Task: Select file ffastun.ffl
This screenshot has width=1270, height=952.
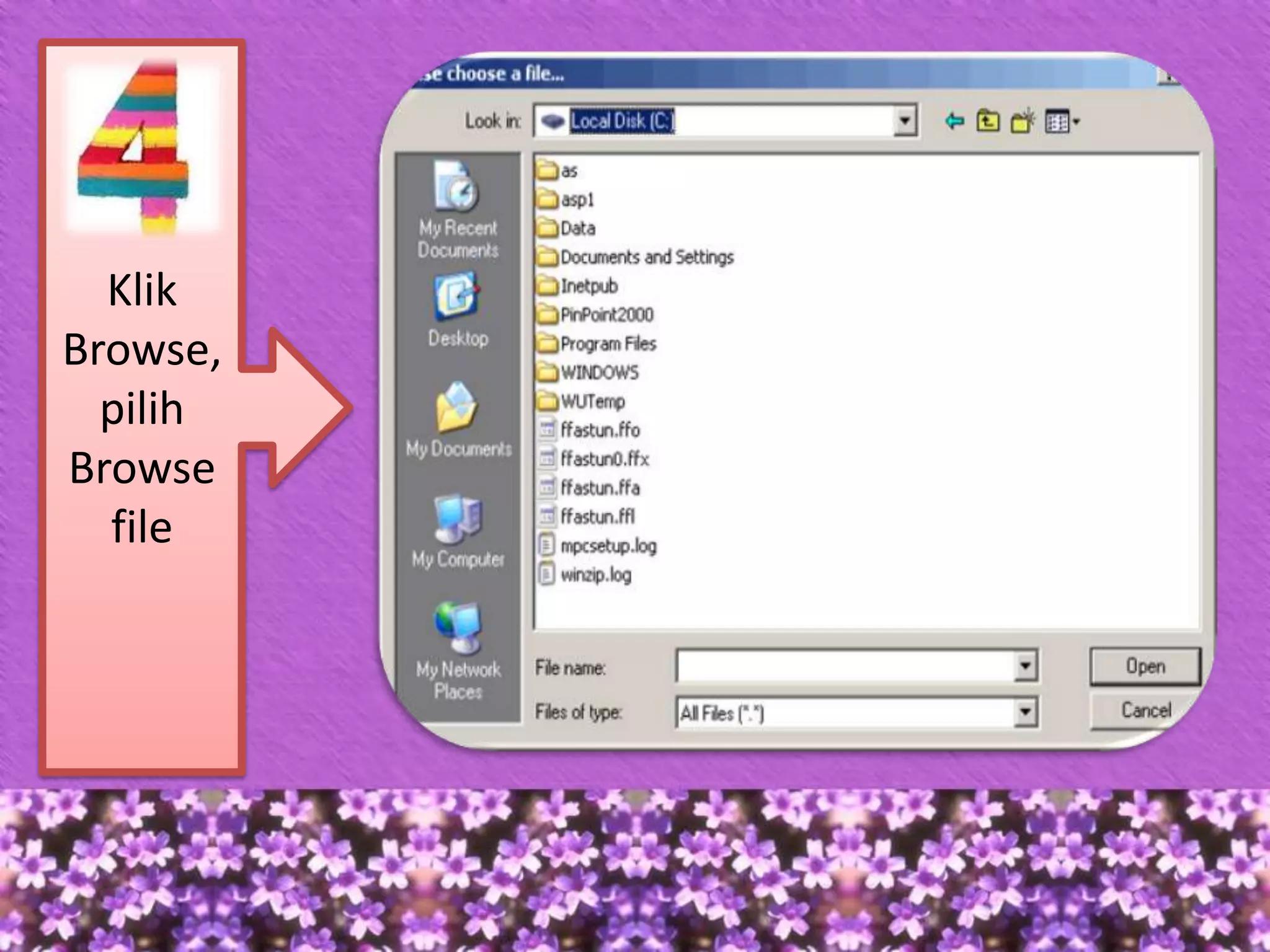Action: pos(587,516)
